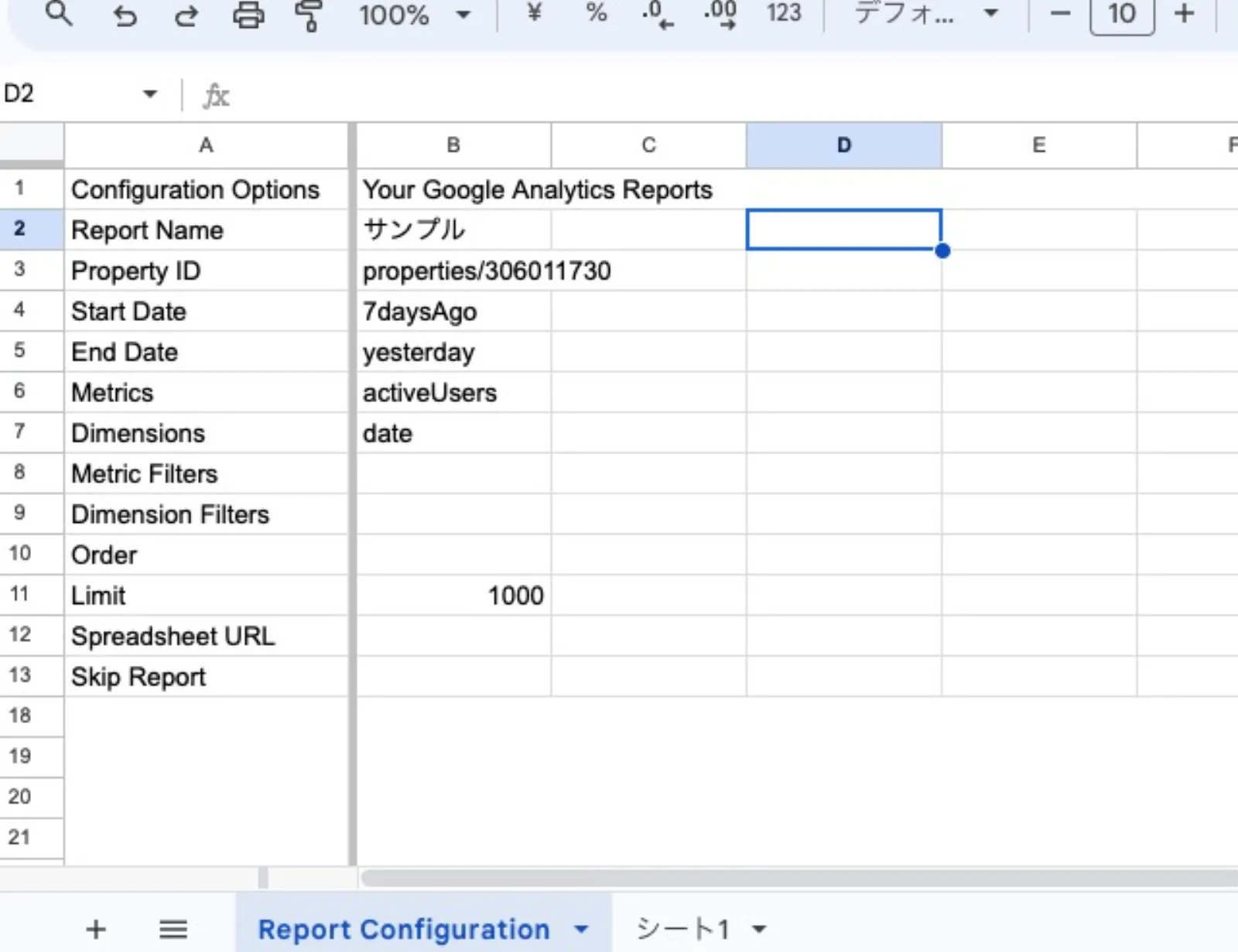
Task: Select the properties/306011730 cell
Action: (453, 271)
